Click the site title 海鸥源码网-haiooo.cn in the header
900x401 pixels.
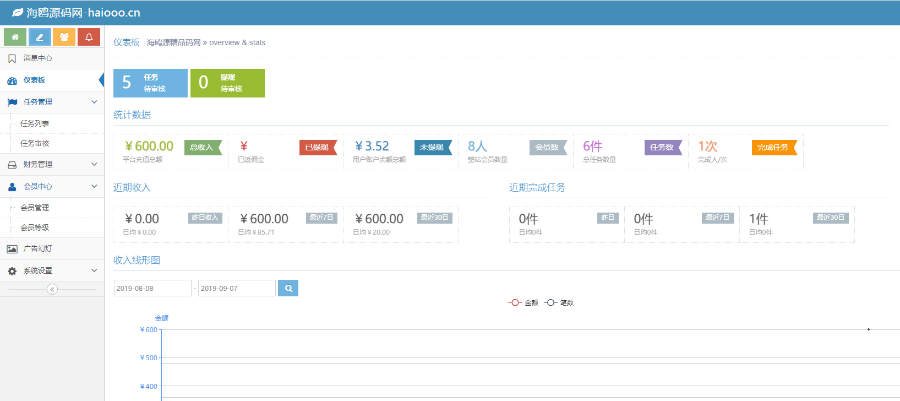point(84,13)
